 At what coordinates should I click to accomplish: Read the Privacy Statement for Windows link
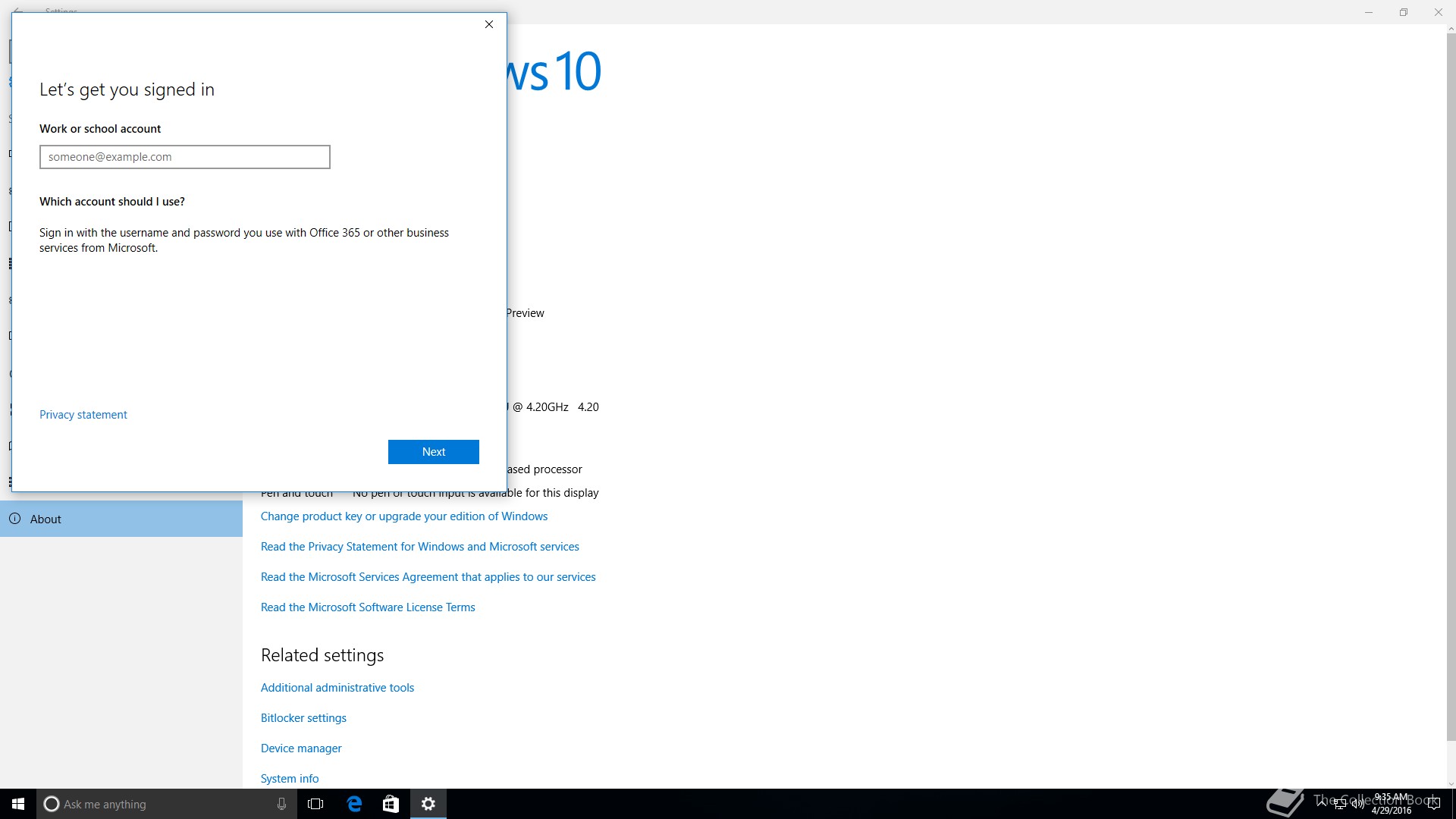click(x=420, y=547)
